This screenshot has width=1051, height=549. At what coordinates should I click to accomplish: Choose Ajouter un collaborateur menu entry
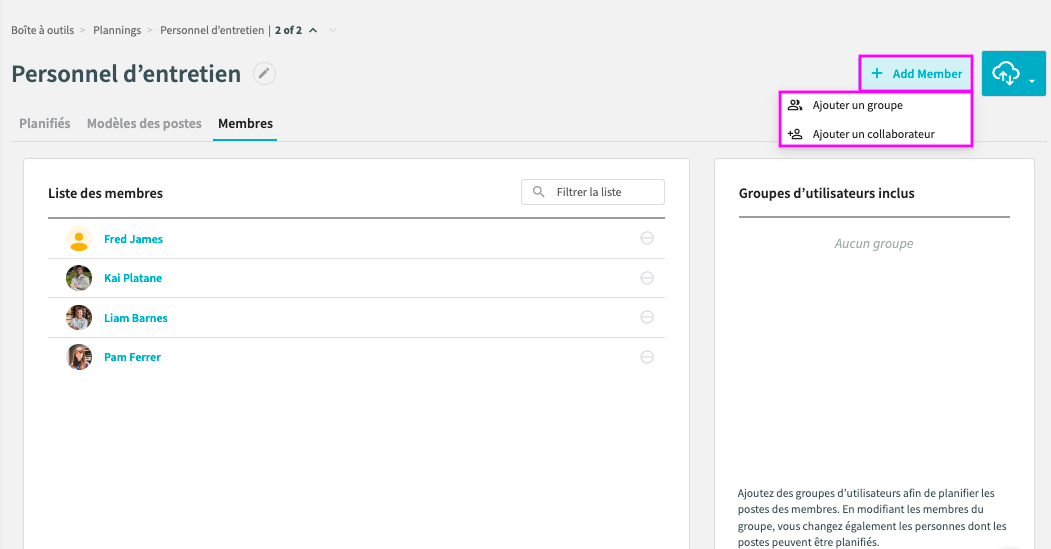875,134
